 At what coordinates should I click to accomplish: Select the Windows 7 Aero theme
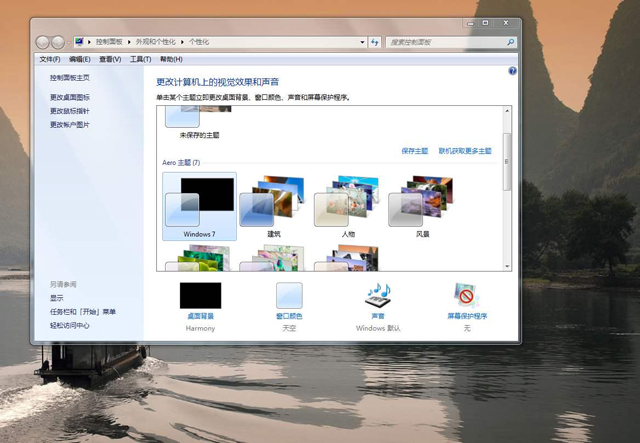point(200,205)
